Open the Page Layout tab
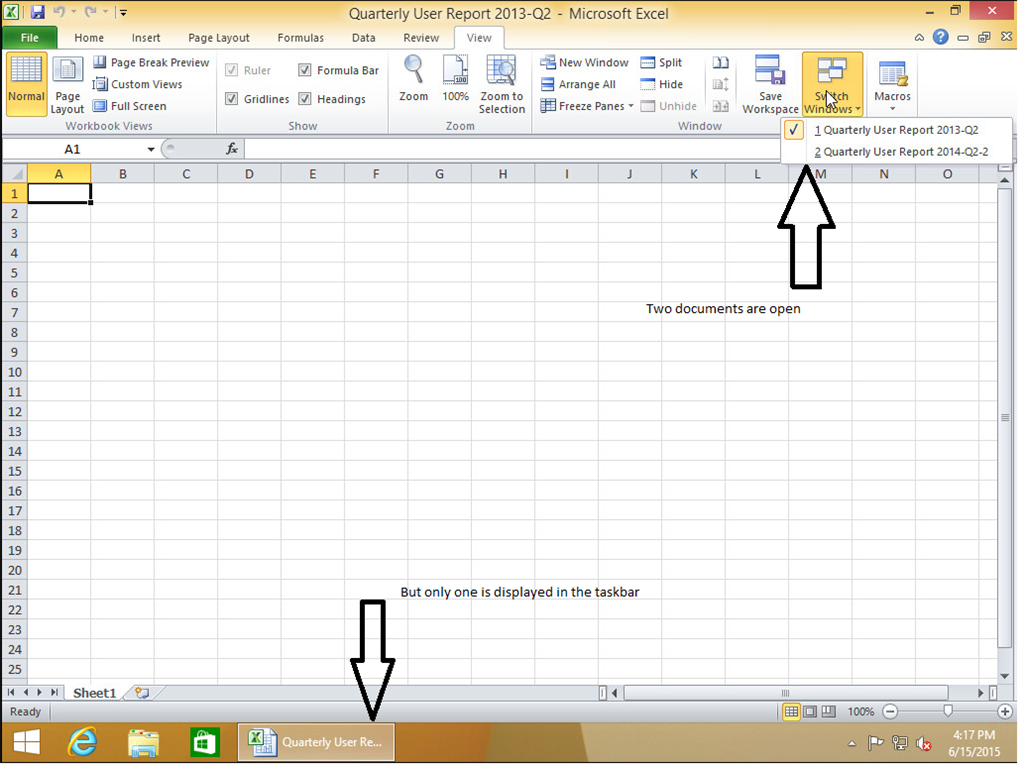Screen dimensions: 1024x766 pos(219,38)
